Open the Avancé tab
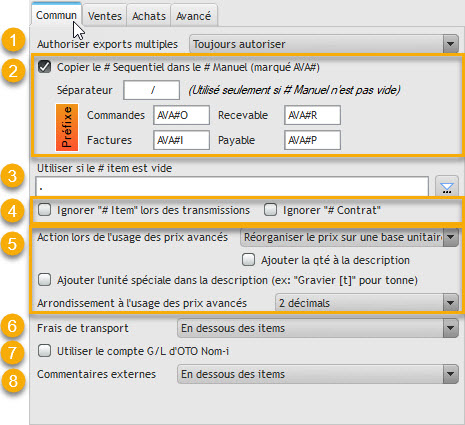This screenshot has width=465, height=425. click(x=194, y=16)
